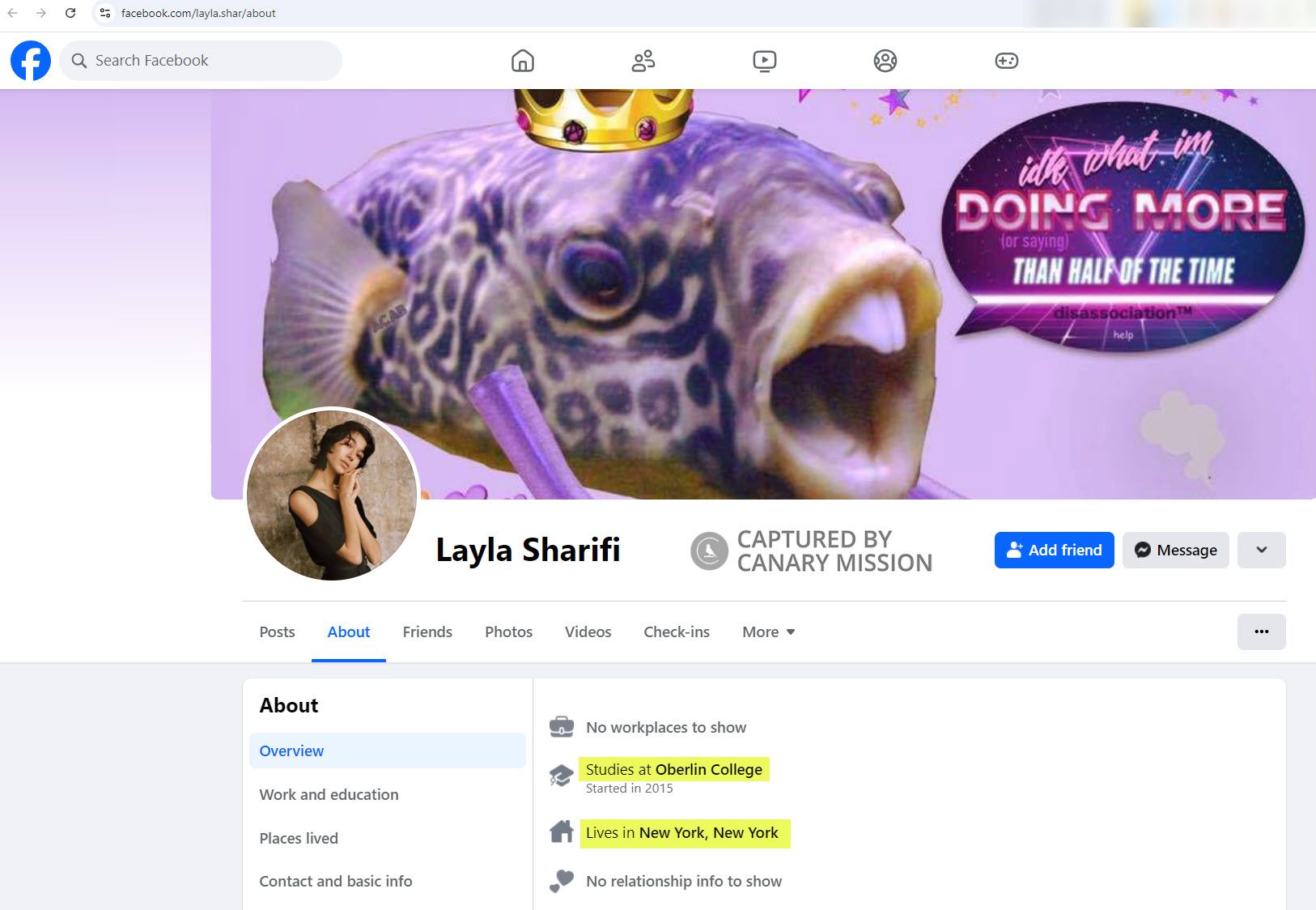Open the Gaming icon in top navigation

(1006, 60)
